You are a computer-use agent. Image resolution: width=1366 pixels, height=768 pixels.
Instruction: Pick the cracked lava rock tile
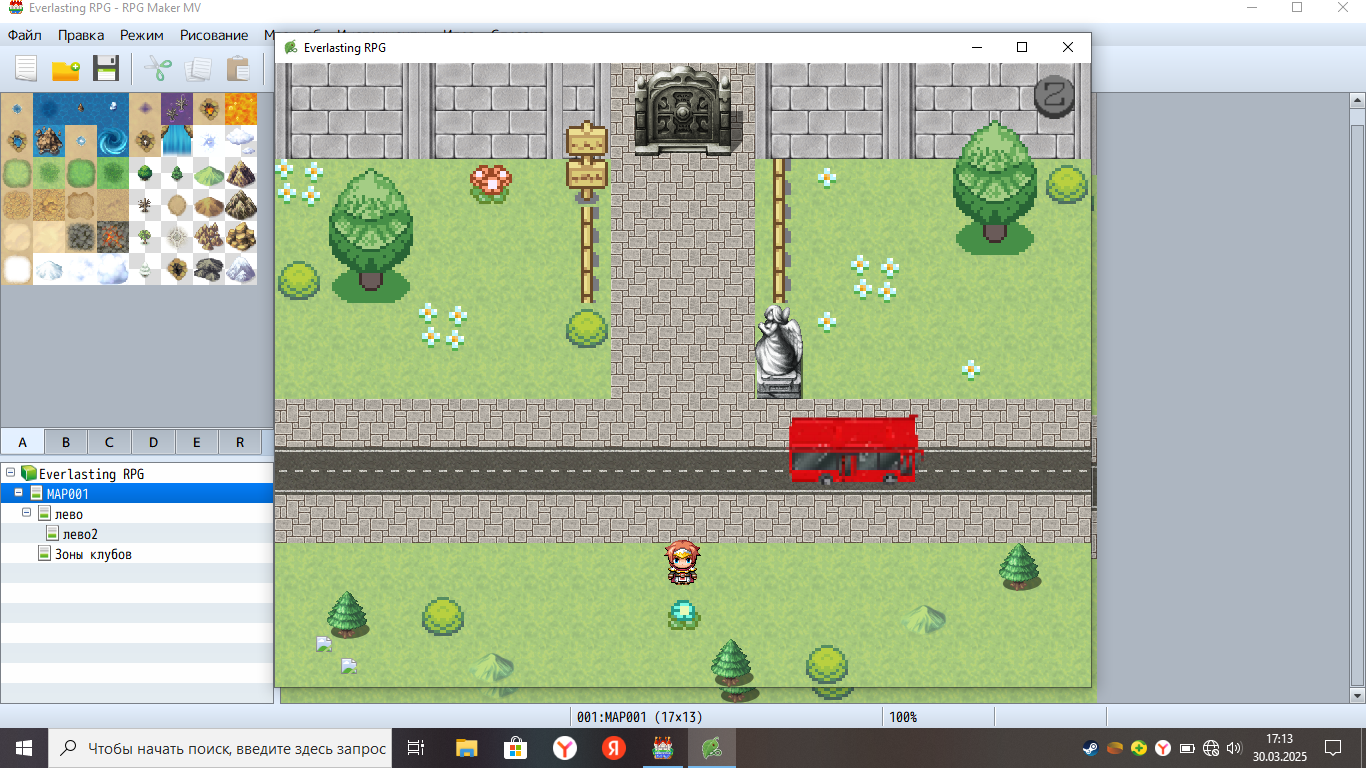(113, 237)
